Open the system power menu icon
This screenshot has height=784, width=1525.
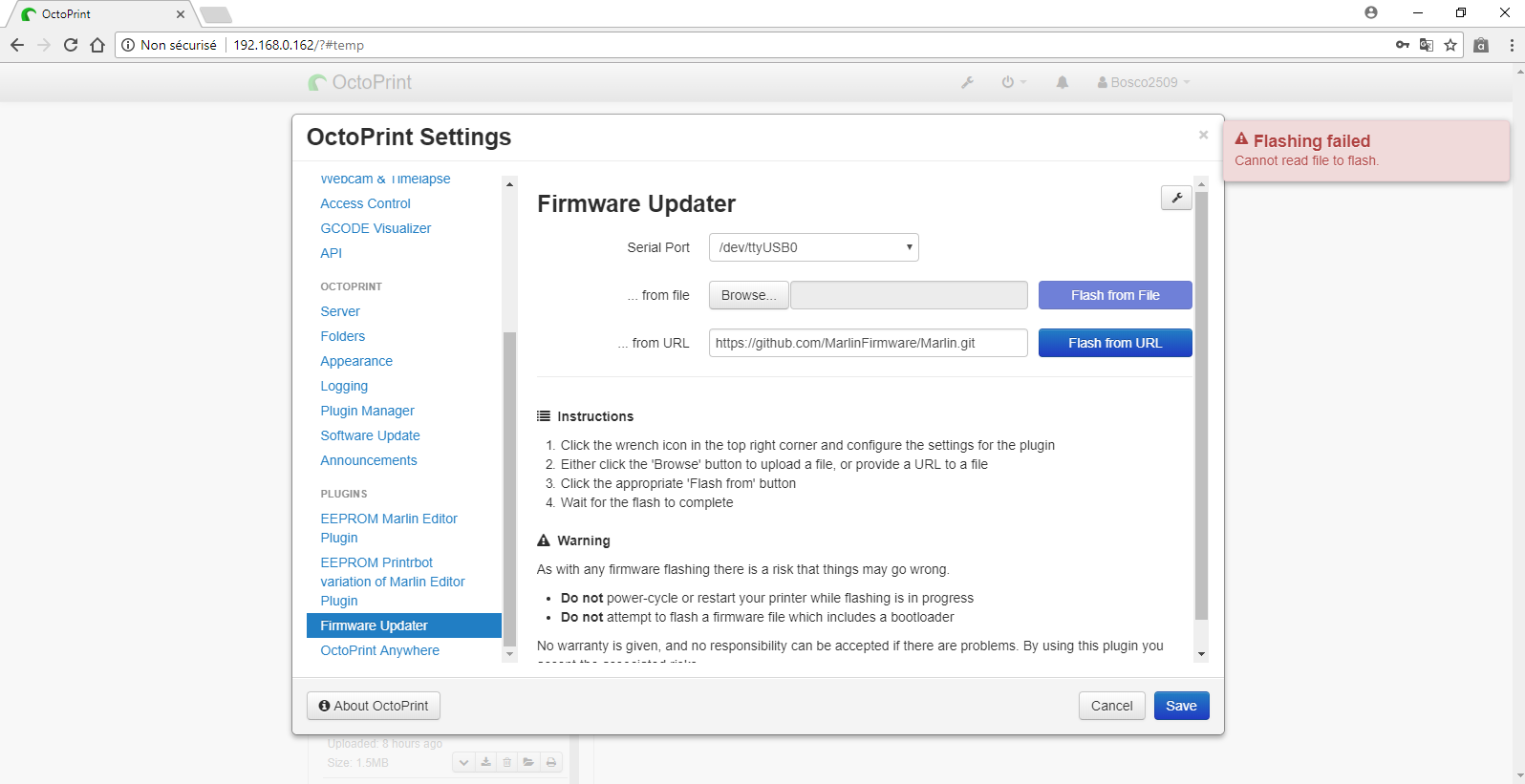(1013, 82)
